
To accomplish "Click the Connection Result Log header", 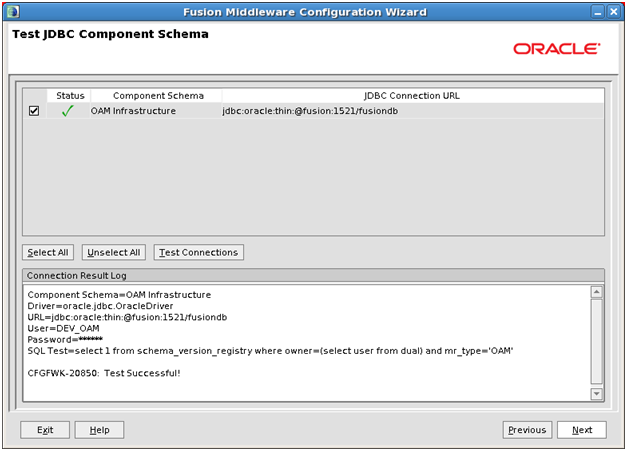I will click(x=313, y=275).
